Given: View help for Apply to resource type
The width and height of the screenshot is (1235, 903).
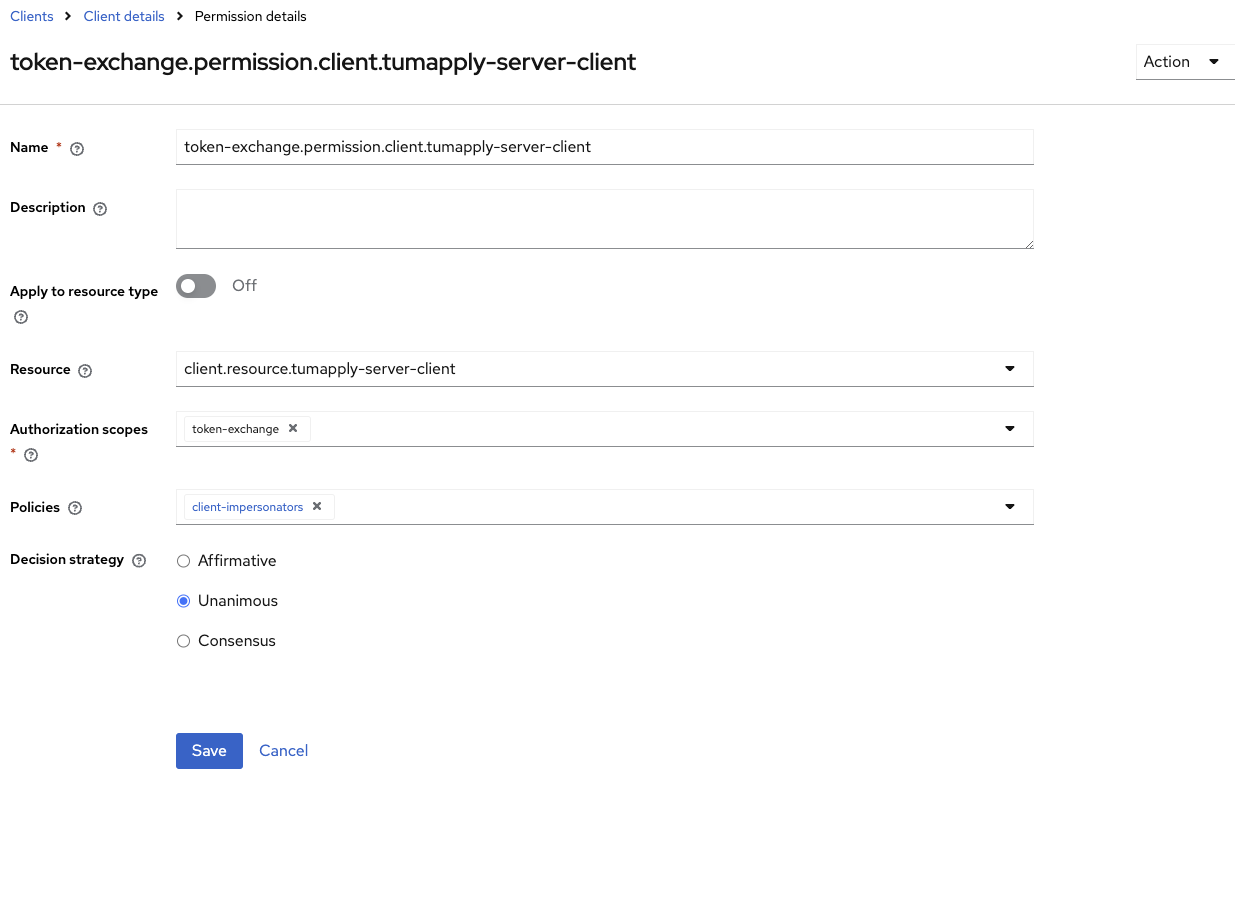Looking at the screenshot, I should [x=20, y=317].
